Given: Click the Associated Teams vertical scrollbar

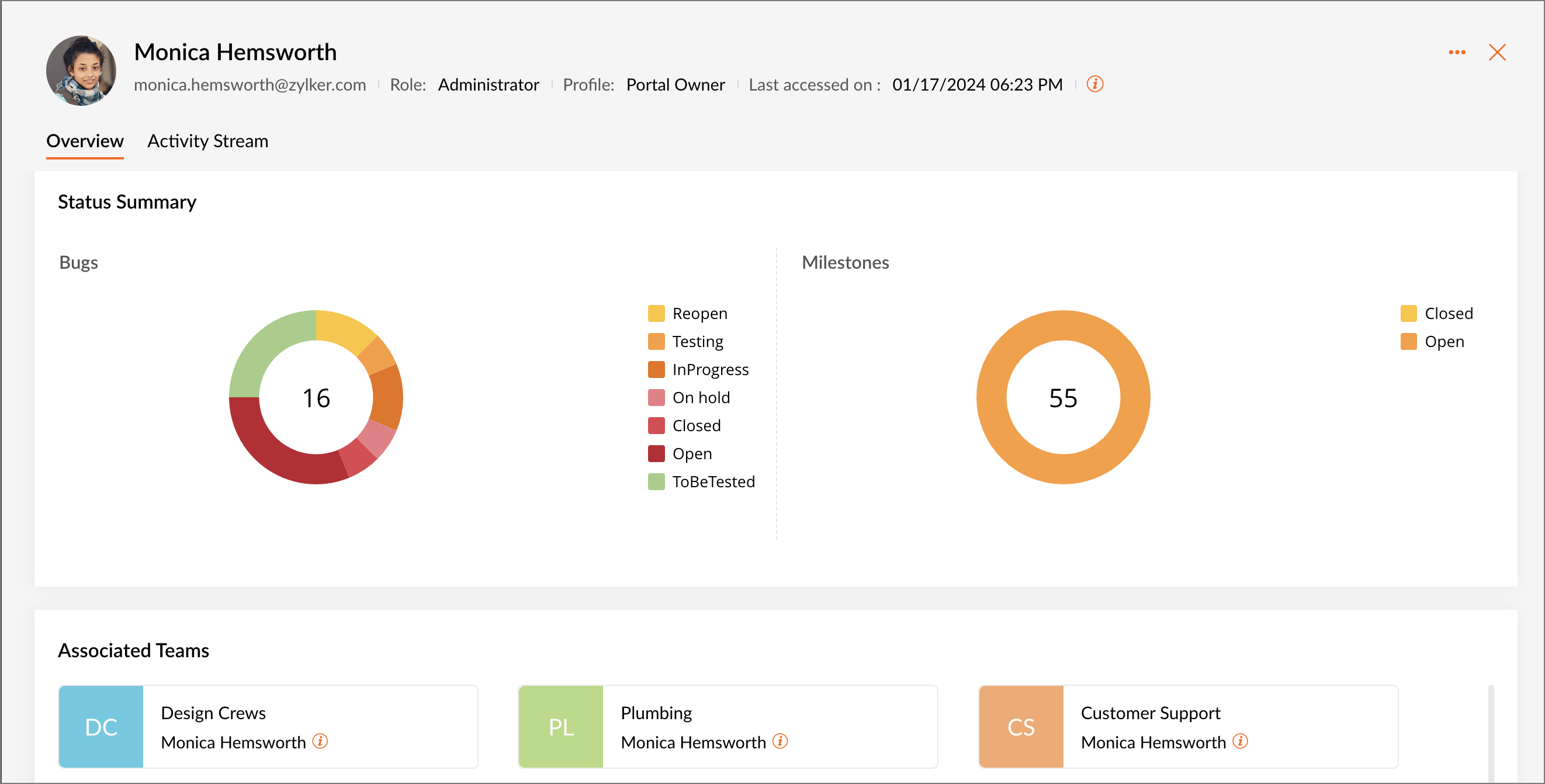Looking at the screenshot, I should pyautogui.click(x=1490, y=732).
